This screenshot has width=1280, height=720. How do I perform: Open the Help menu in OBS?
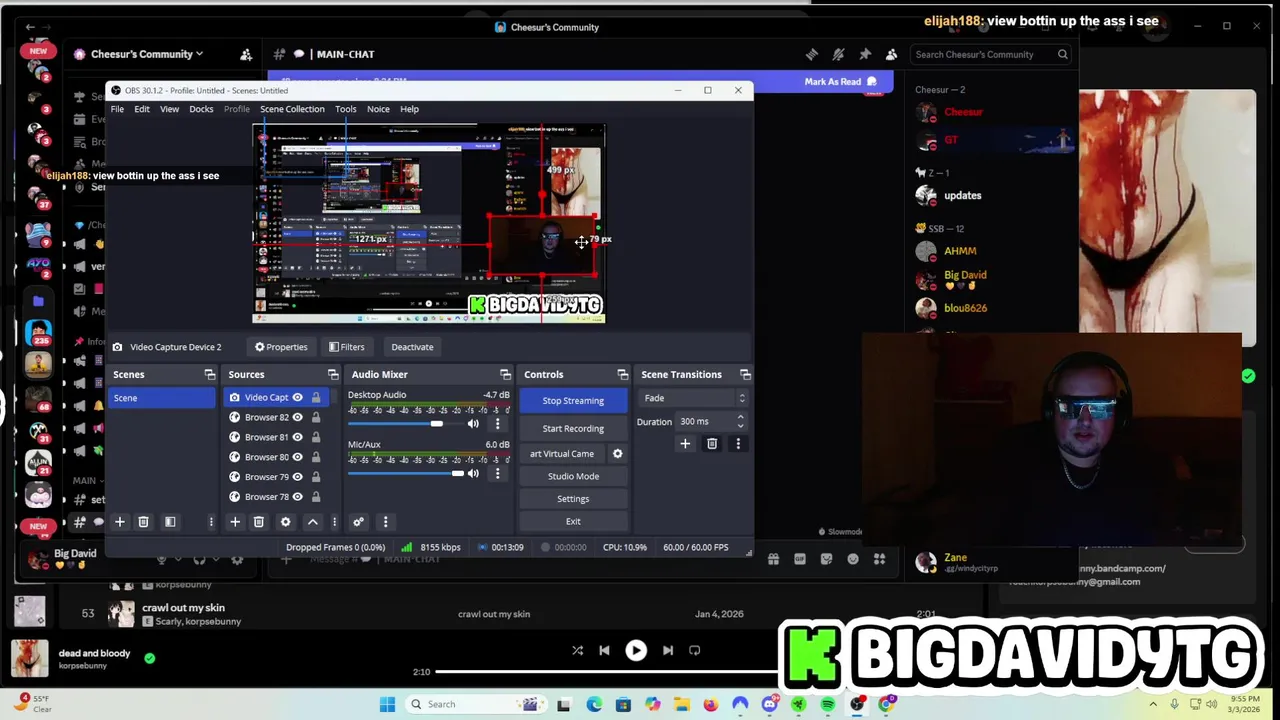point(409,109)
